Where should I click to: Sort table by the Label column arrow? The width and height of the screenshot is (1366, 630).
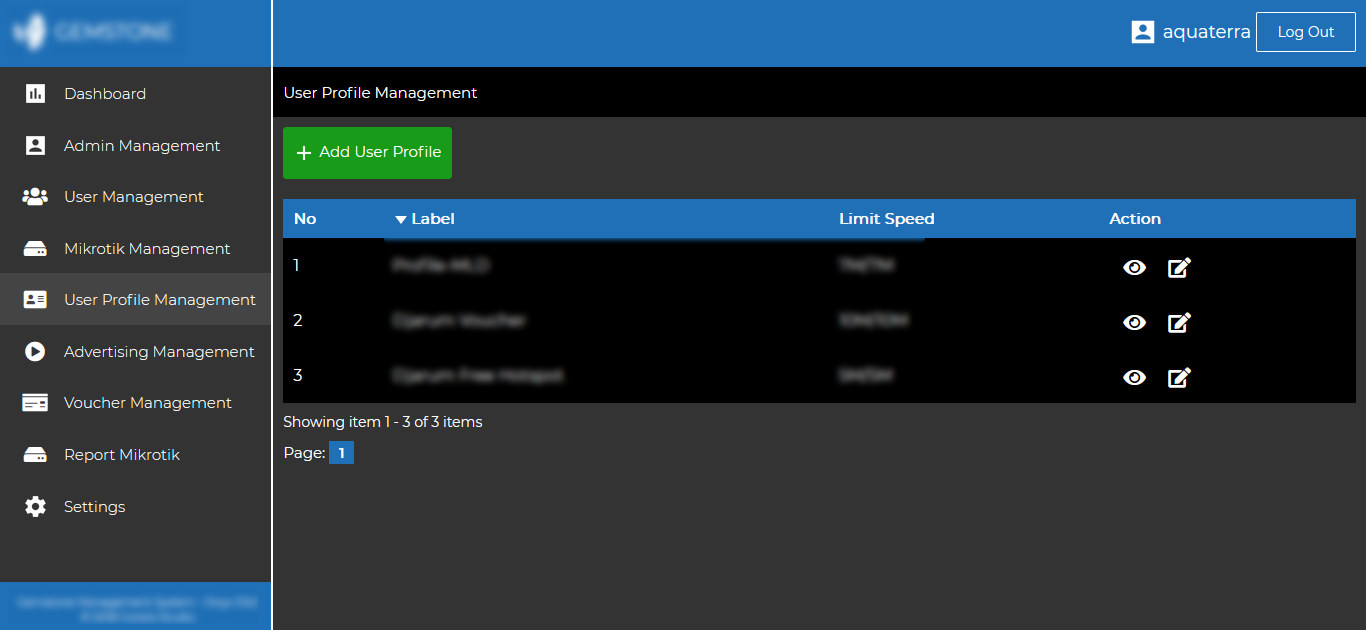tap(401, 219)
